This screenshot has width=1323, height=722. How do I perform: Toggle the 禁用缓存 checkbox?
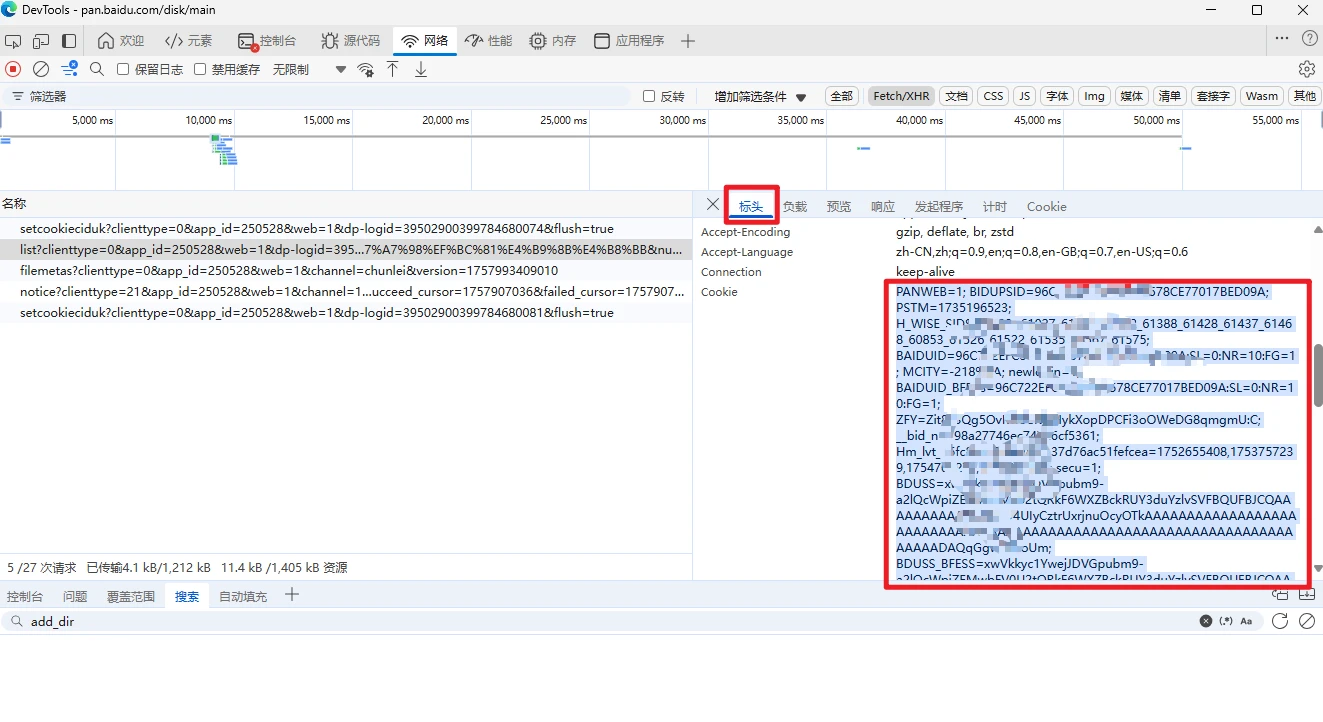pyautogui.click(x=200, y=69)
